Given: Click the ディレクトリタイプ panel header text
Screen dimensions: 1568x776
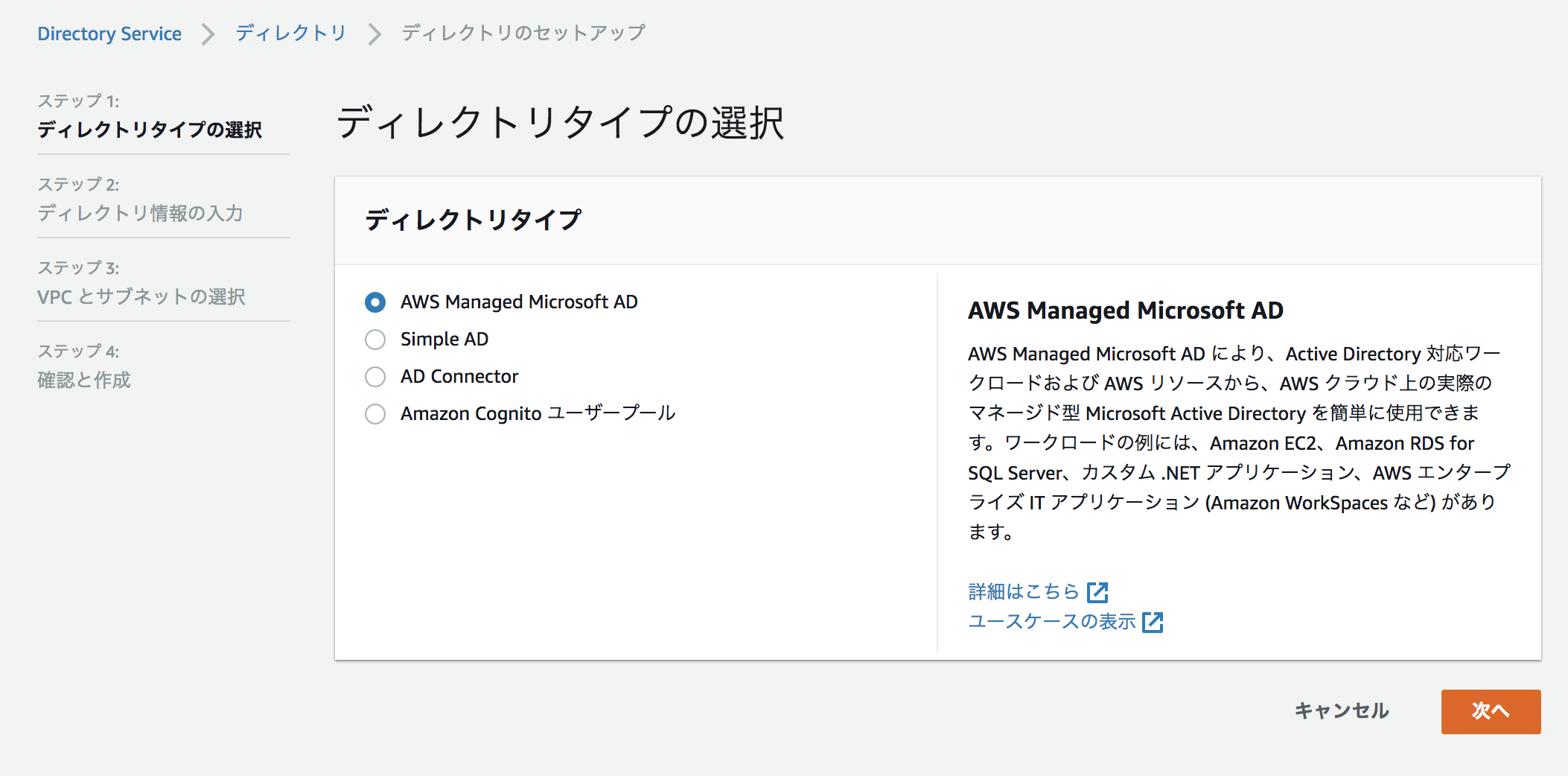Looking at the screenshot, I should pos(474,220).
